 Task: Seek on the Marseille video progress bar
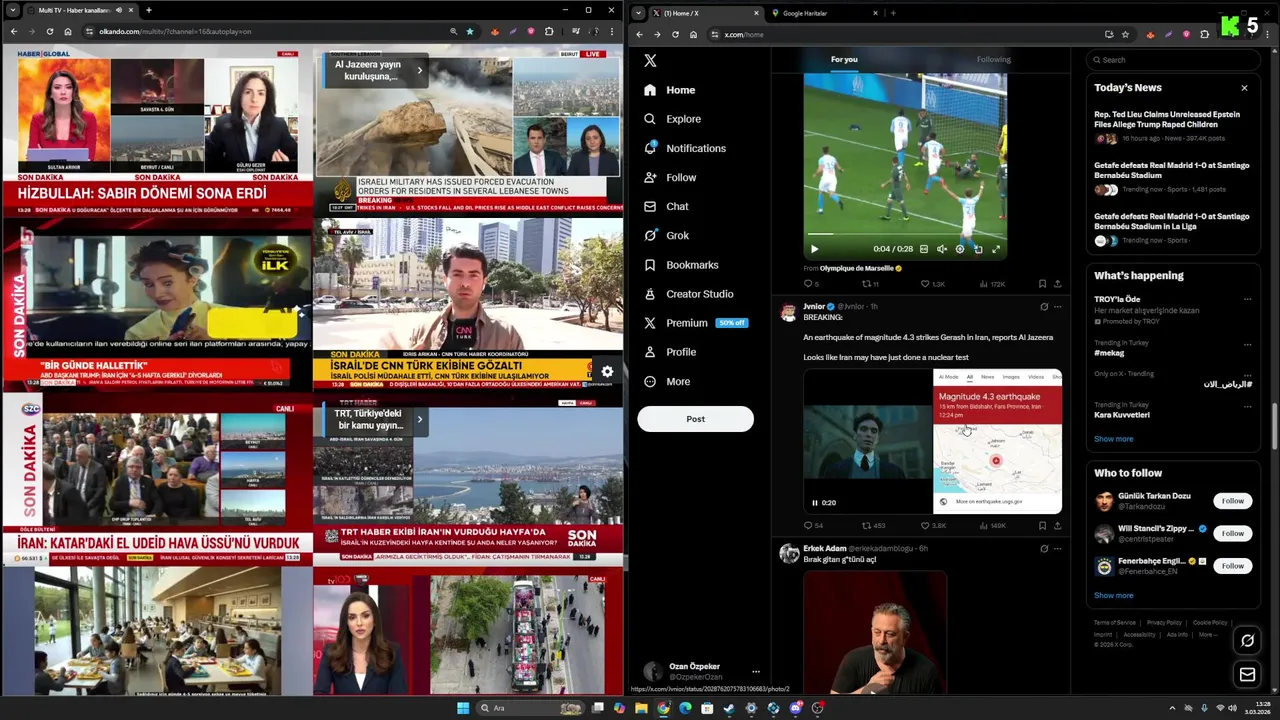(905, 235)
